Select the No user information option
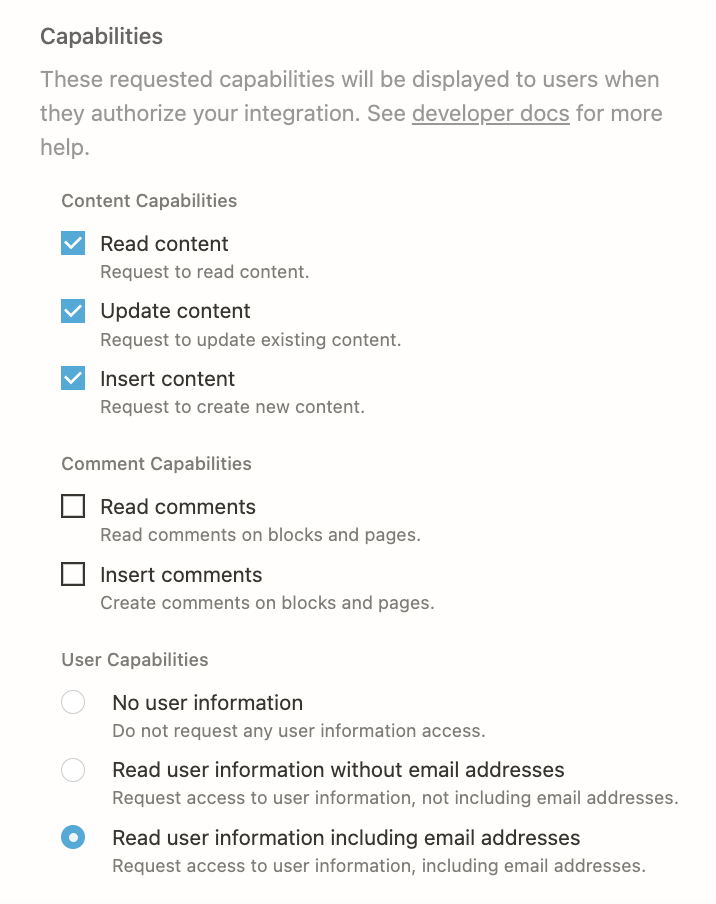This screenshot has width=716, height=904. tap(72, 702)
